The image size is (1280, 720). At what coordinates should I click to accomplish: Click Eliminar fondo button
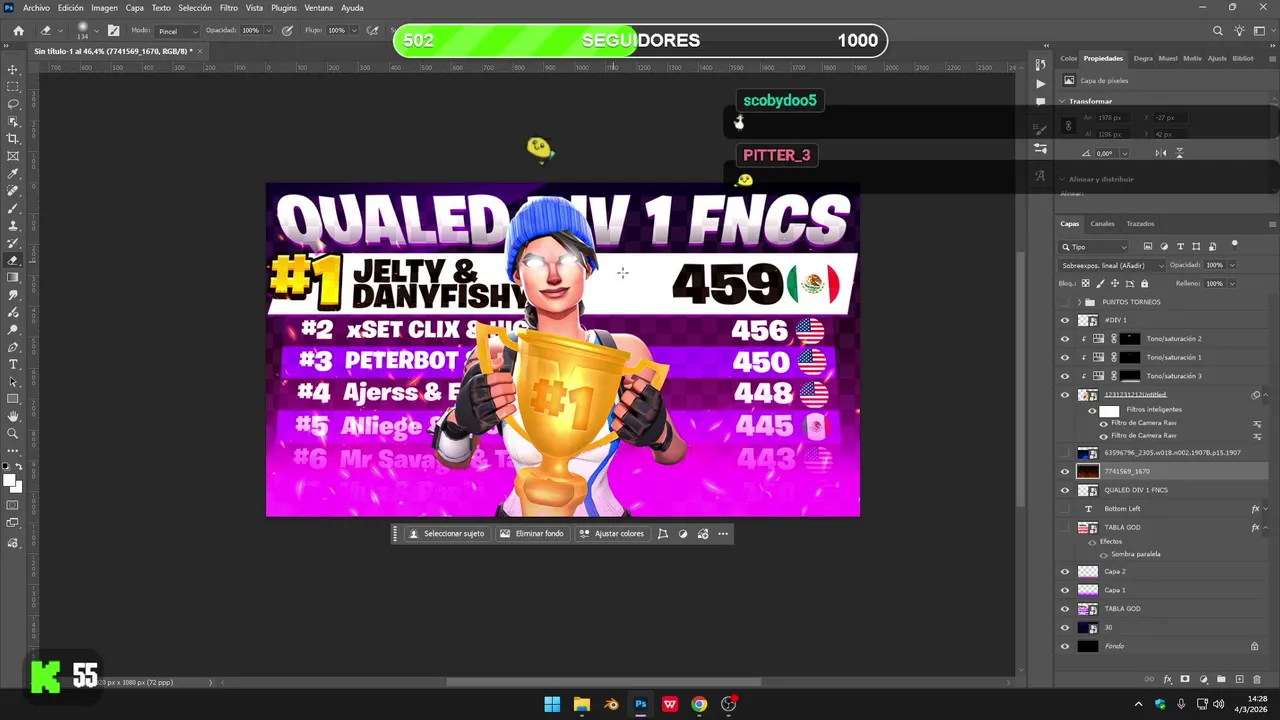click(x=532, y=534)
